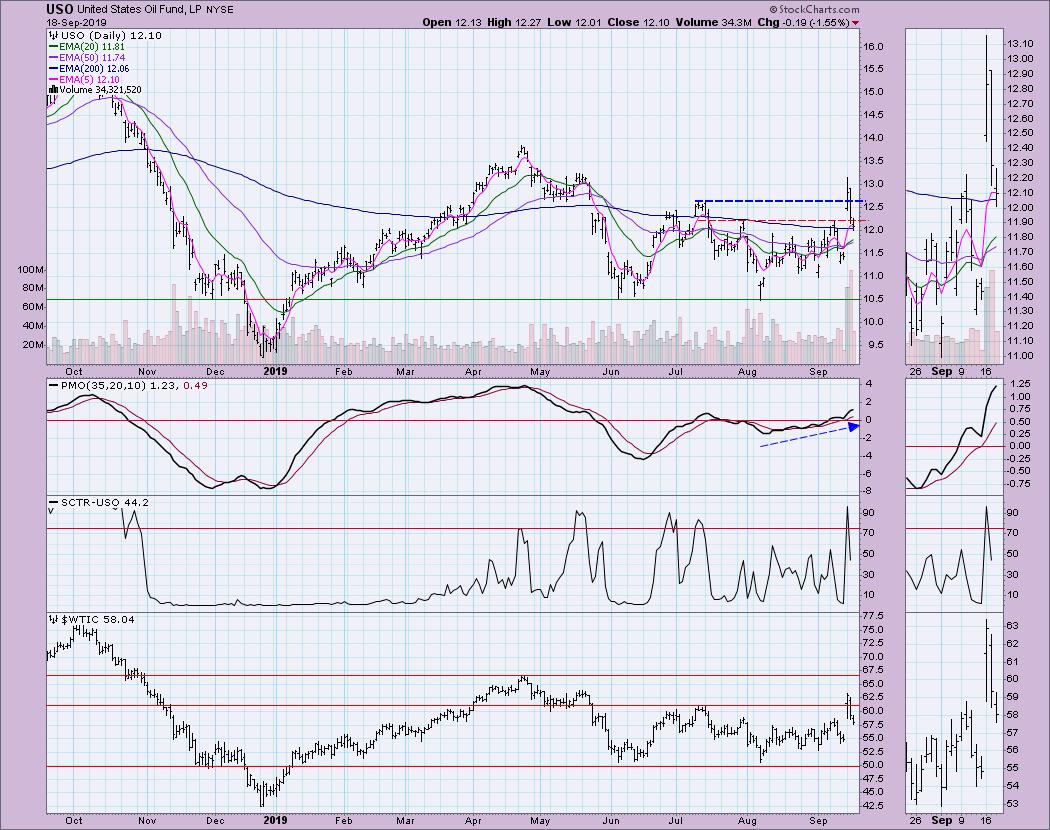Viewport: 1050px width, 830px height.
Task: Click the 42.5 label on the $WTIC axis
Action: 872,806
